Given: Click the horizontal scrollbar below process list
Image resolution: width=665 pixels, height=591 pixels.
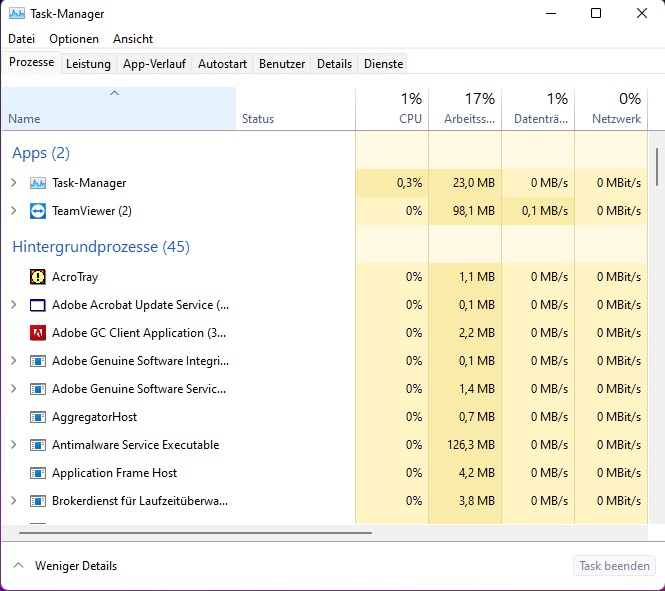Looking at the screenshot, I should 196,532.
